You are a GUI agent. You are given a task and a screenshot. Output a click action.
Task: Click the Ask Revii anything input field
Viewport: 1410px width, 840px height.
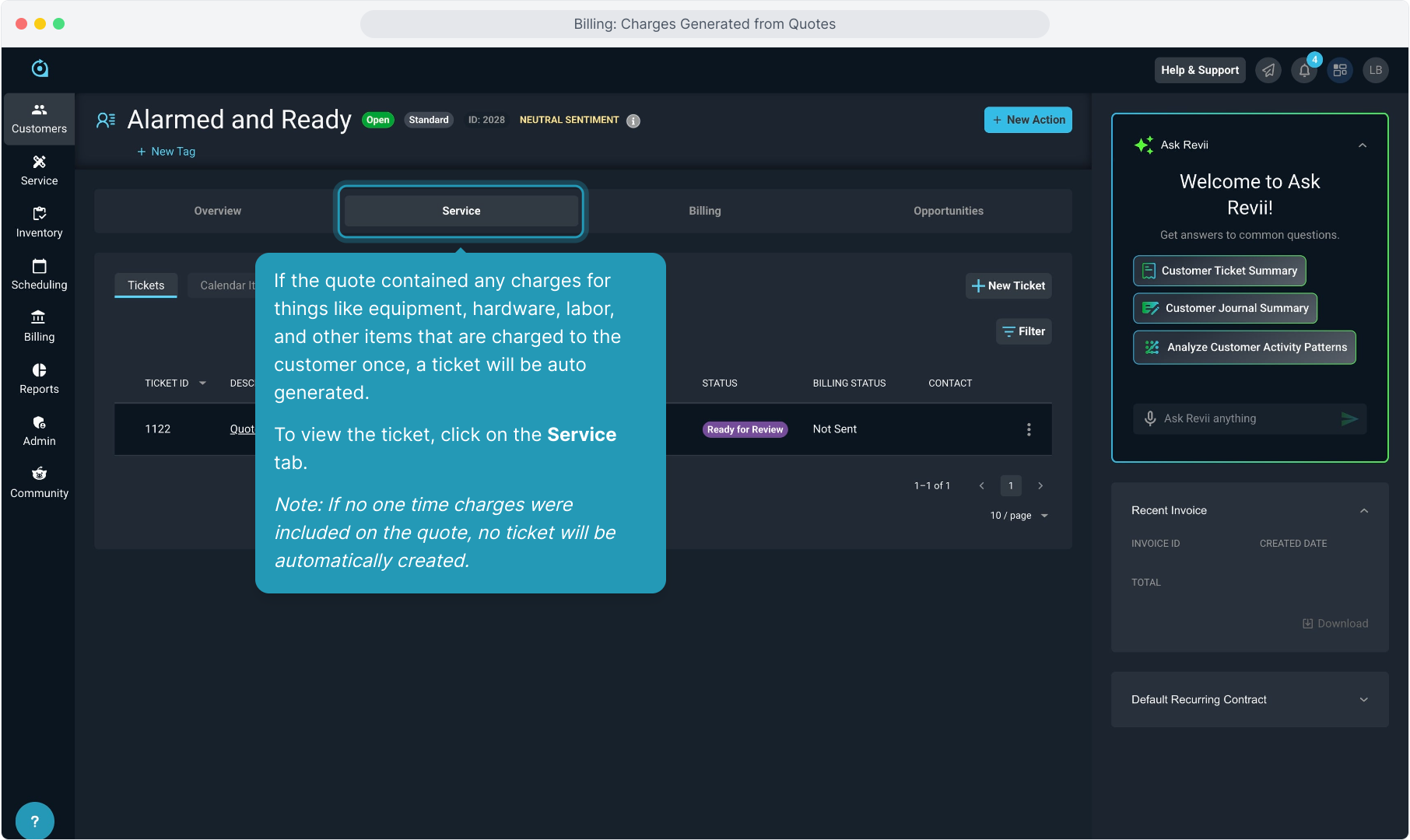point(1245,418)
